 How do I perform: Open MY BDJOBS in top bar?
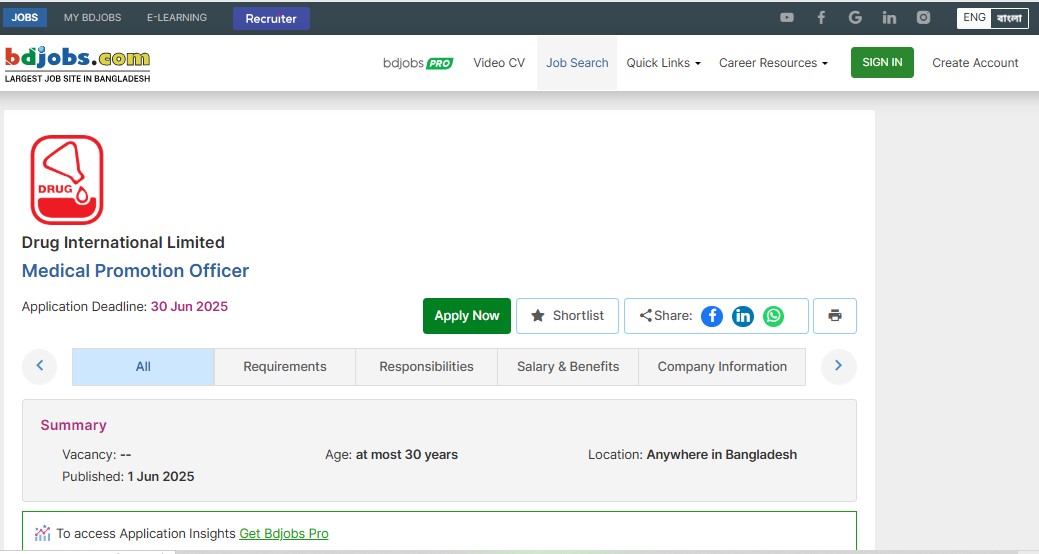[92, 17]
